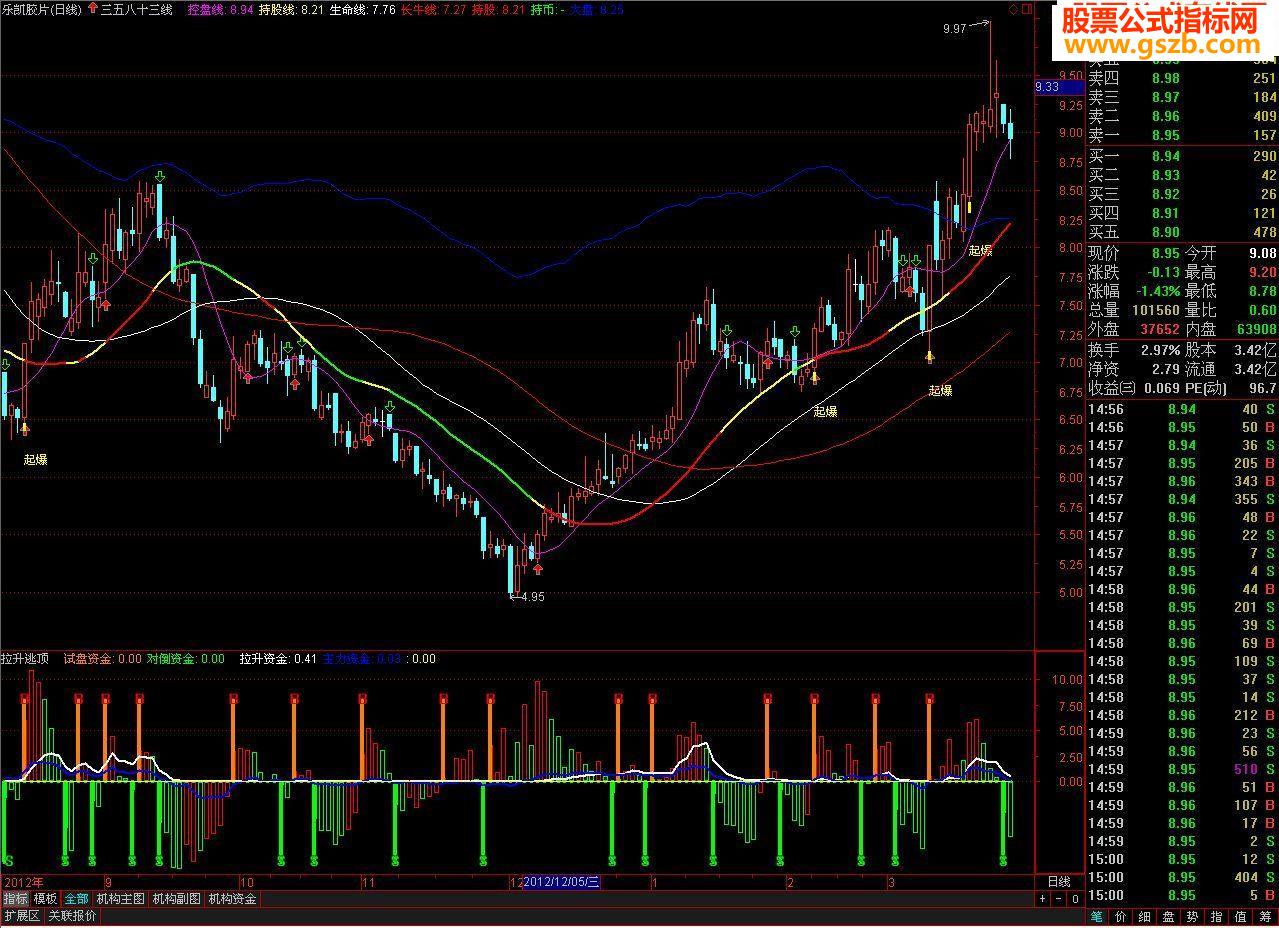Viewport: 1279px width, 928px height.
Task: Click the 换手 2.97% value
Action: pos(1160,350)
